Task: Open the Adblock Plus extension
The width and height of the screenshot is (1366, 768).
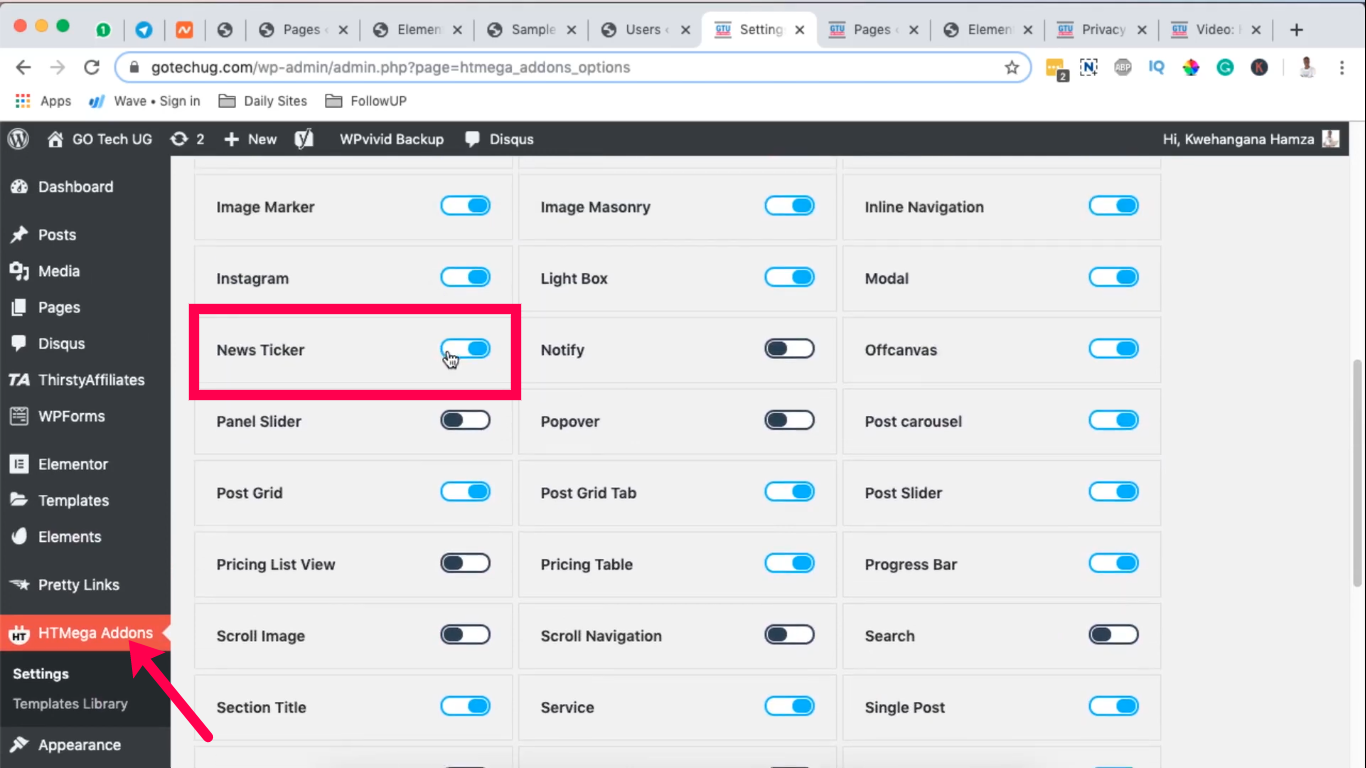Action: pyautogui.click(x=1123, y=68)
